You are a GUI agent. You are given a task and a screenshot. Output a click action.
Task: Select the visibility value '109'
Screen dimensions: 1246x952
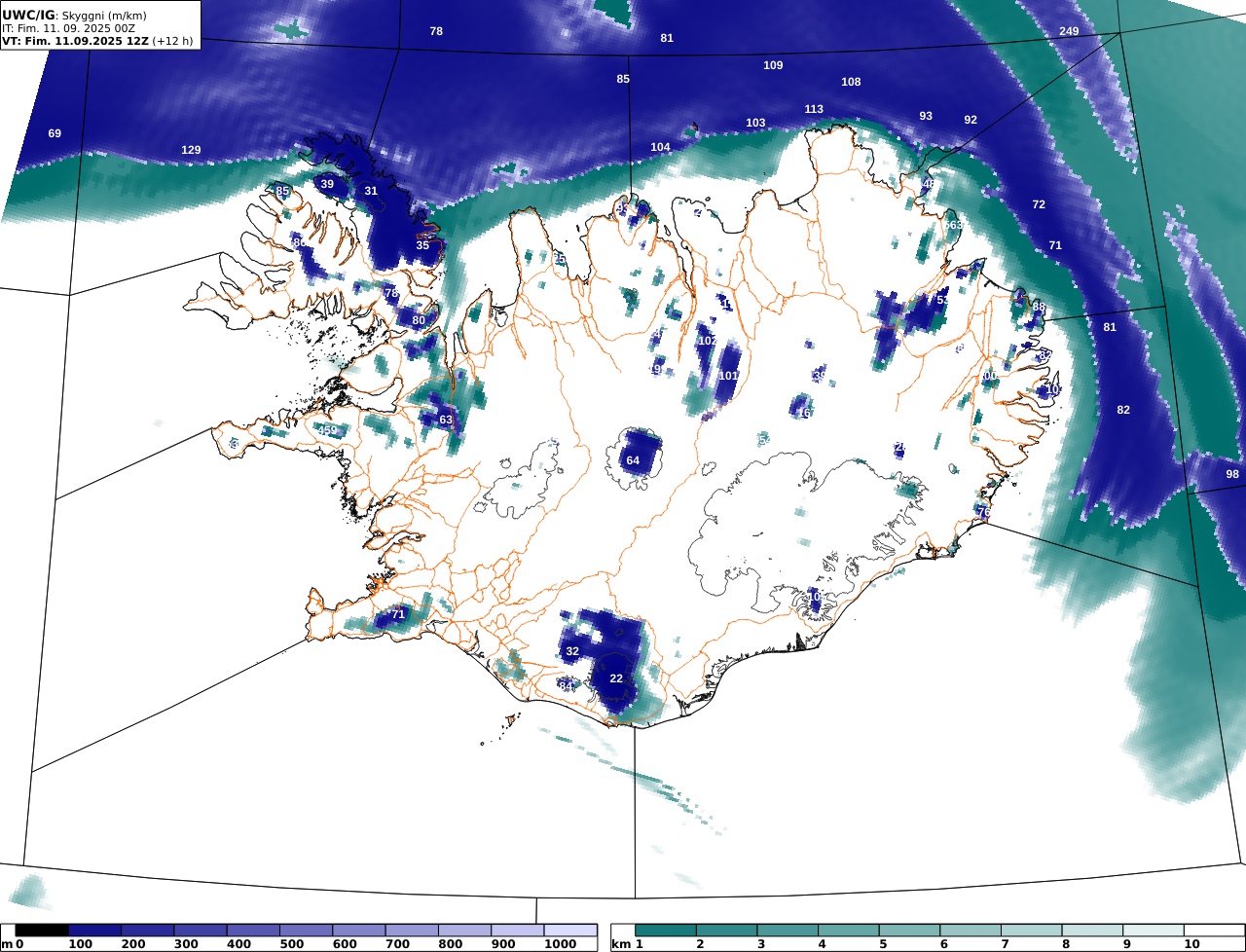[x=773, y=65]
